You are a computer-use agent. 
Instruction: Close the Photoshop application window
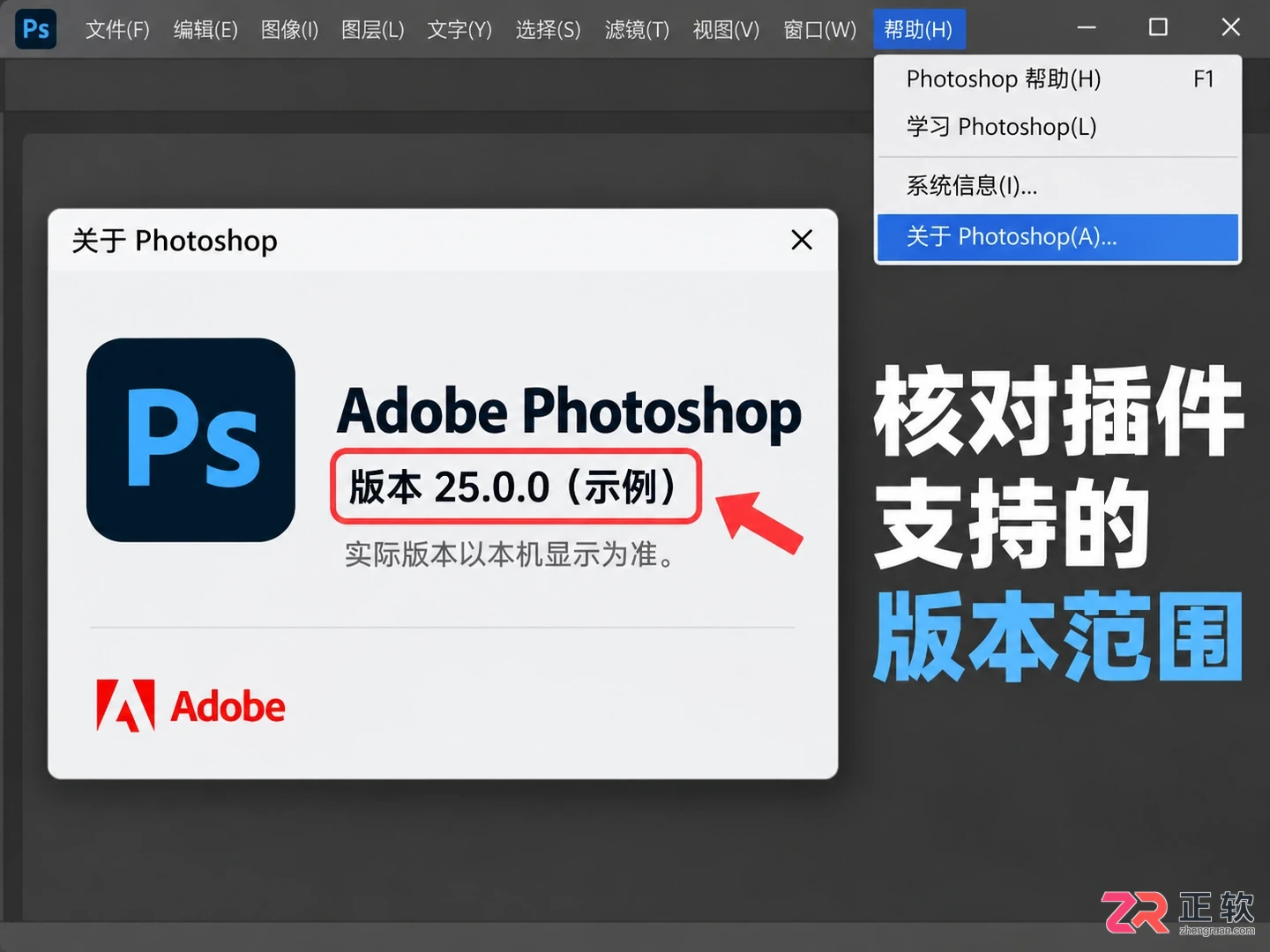(1230, 28)
